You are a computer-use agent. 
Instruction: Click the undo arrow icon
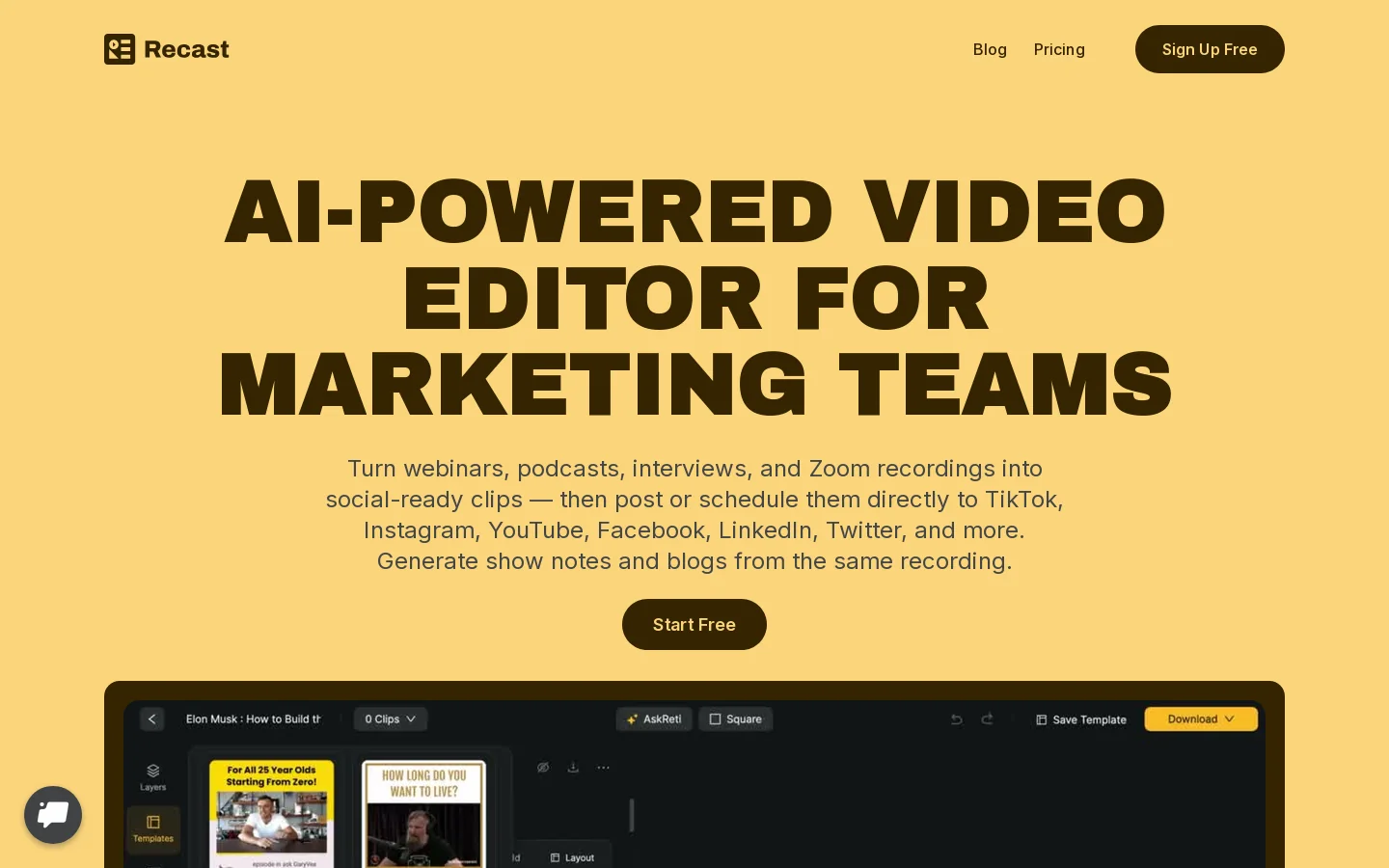coord(956,719)
